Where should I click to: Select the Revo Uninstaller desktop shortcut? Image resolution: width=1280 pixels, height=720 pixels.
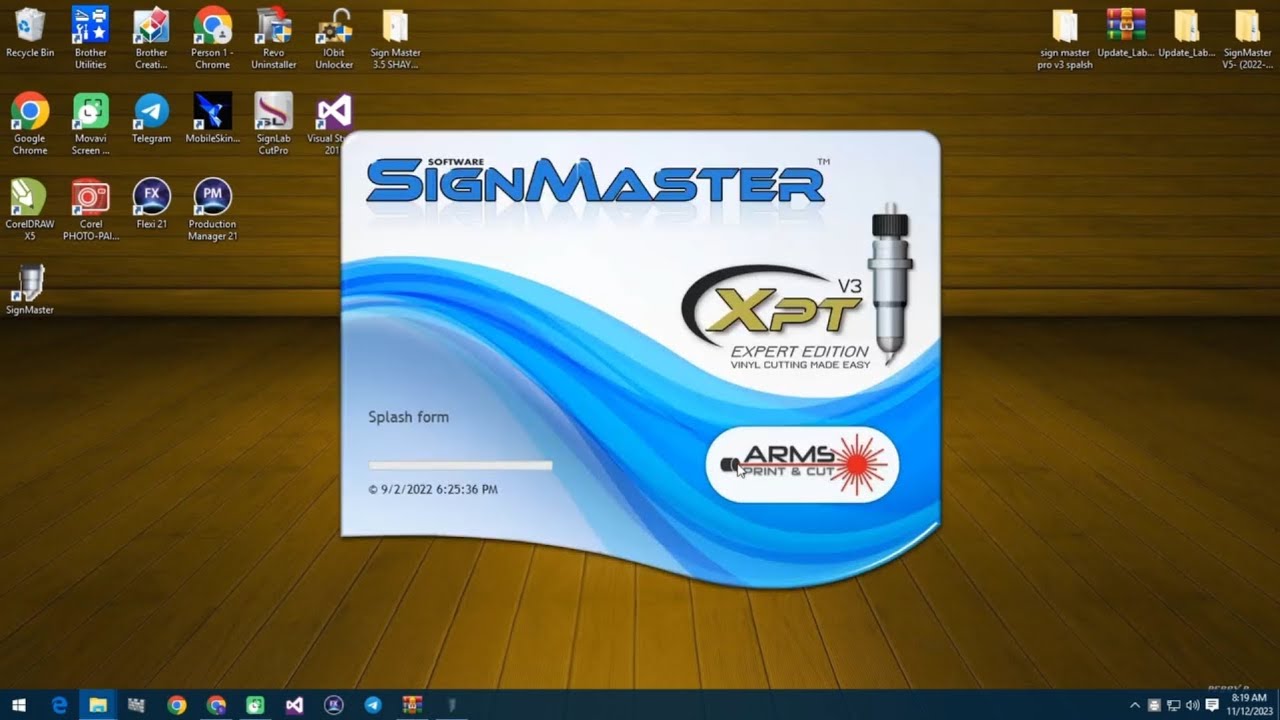273,38
